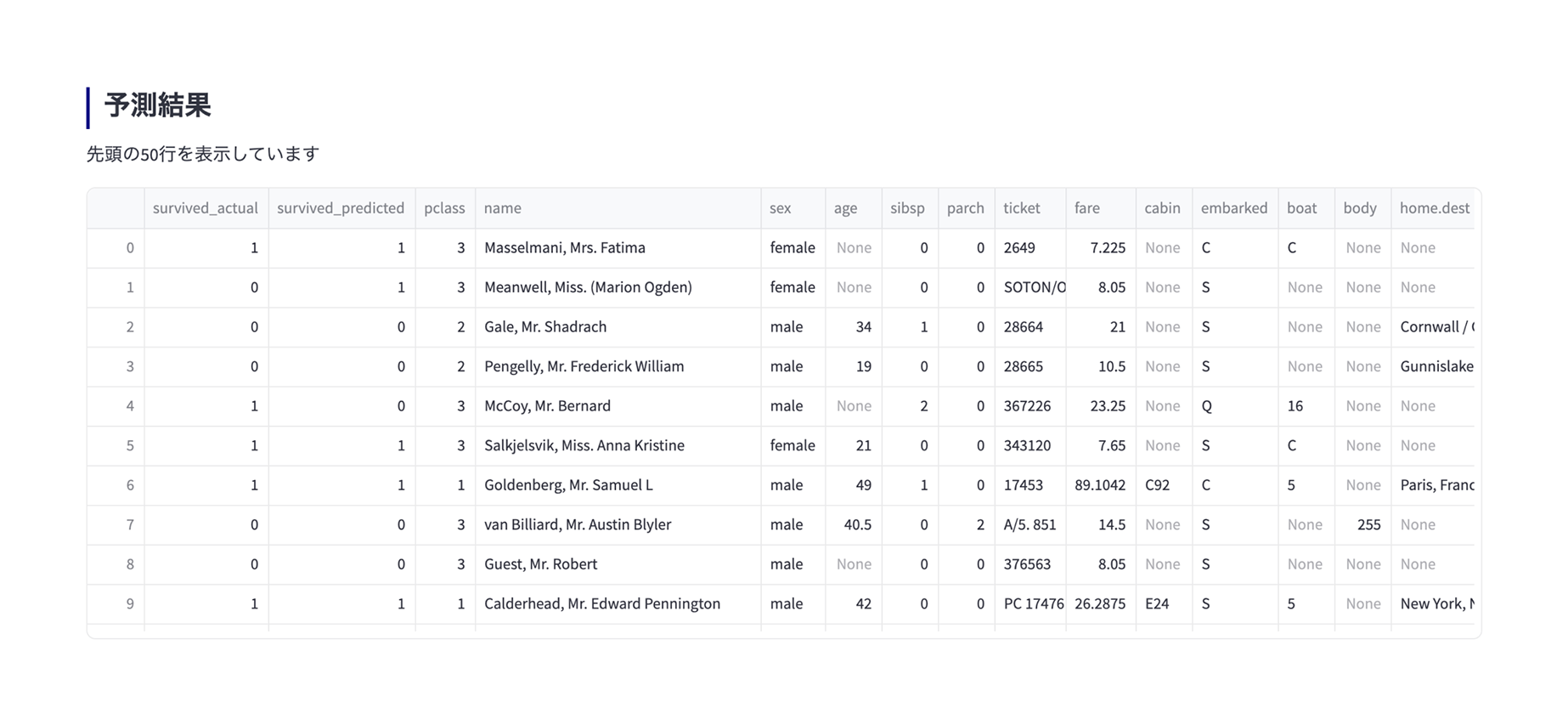The width and height of the screenshot is (1568, 724).
Task: Click the Cornwall home.dest cell
Action: (x=1435, y=327)
